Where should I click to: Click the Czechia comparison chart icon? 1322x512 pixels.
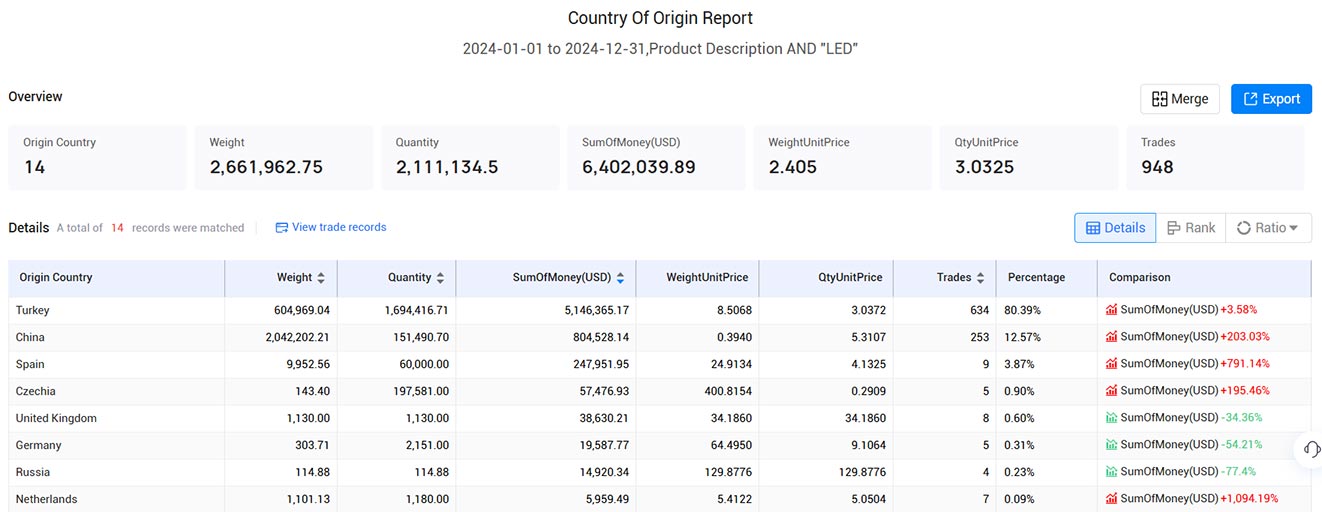(1112, 391)
